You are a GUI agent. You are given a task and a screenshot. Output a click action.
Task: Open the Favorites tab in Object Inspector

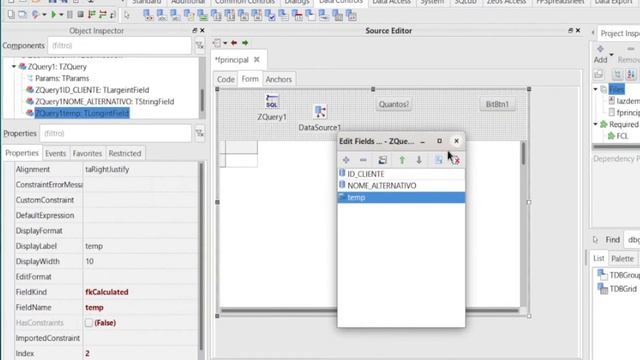87,153
